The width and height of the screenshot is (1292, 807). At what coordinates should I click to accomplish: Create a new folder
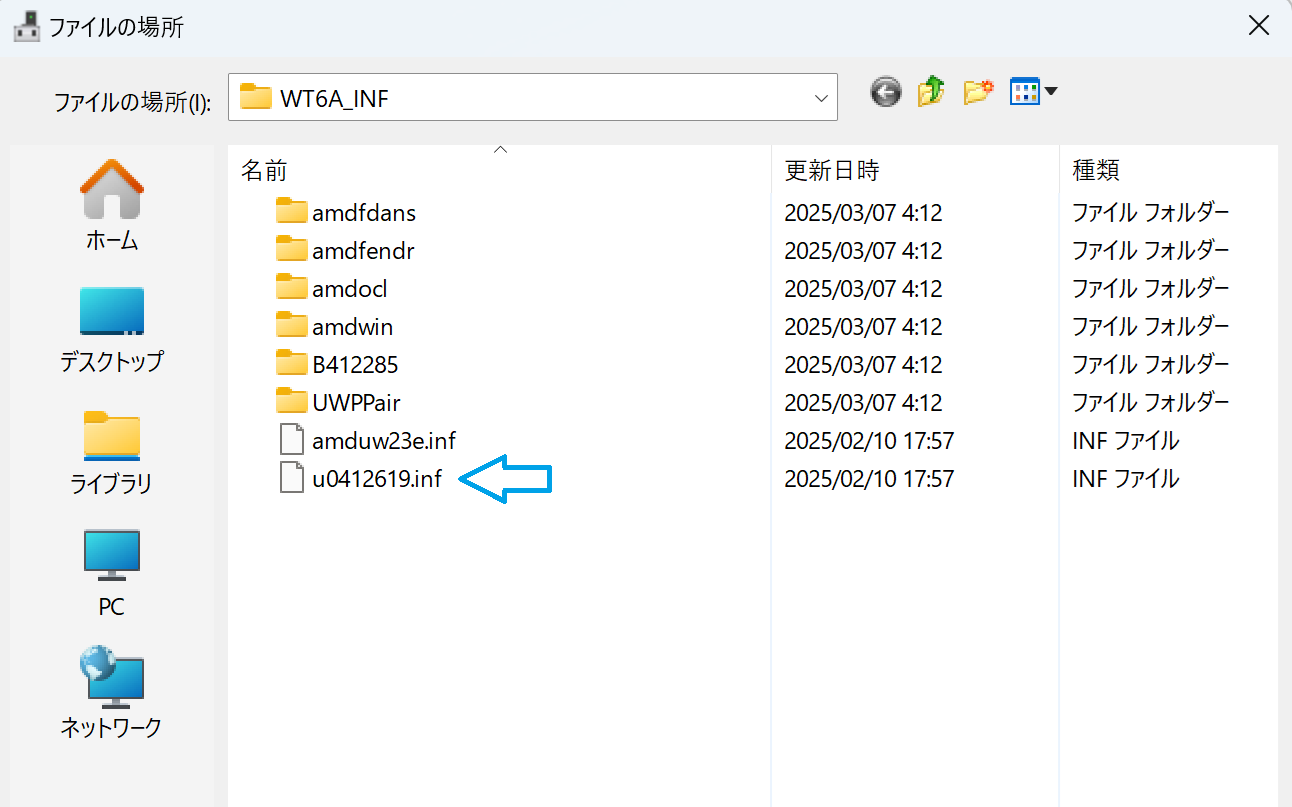[x=978, y=93]
